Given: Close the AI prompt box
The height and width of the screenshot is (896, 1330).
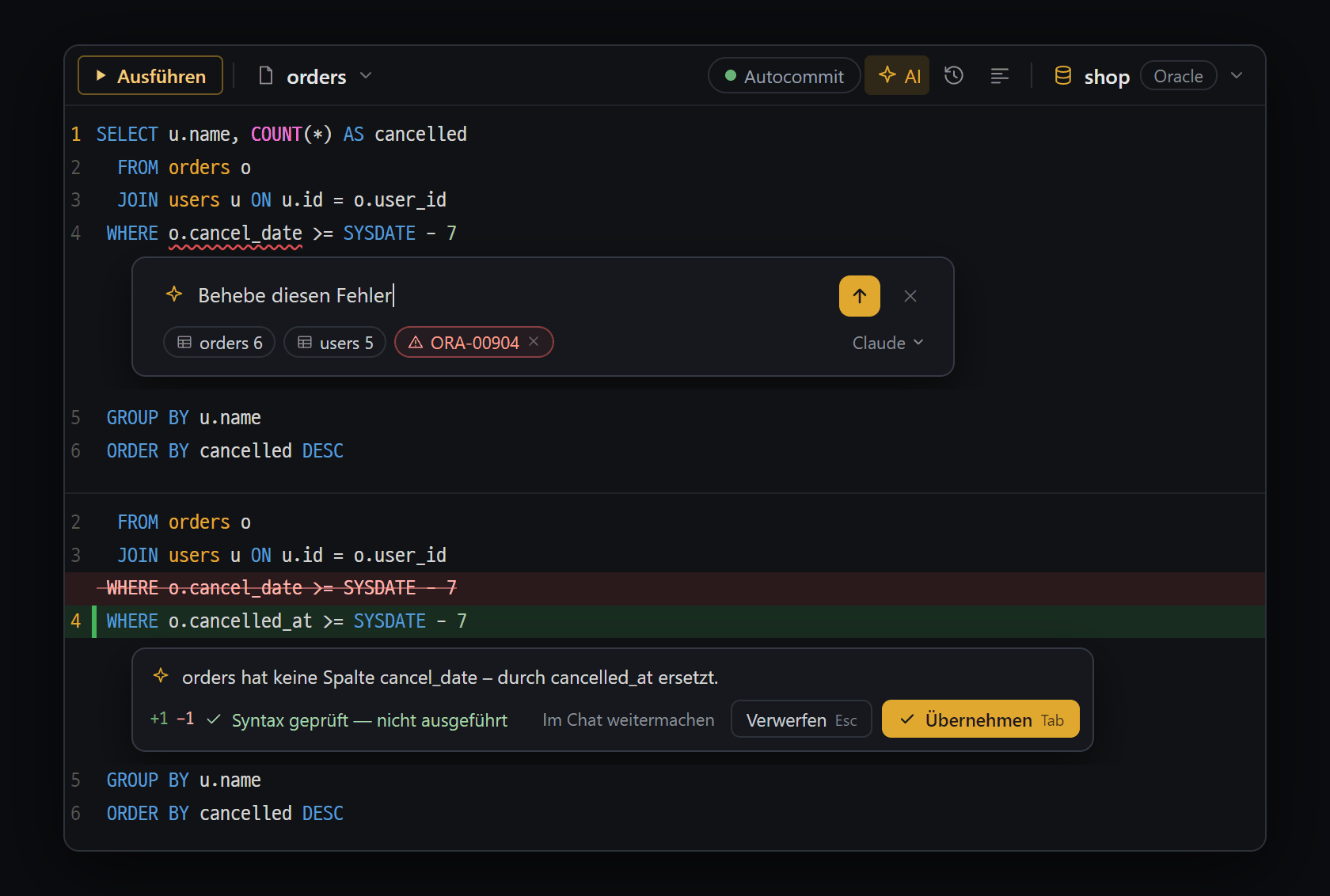Looking at the screenshot, I should (x=910, y=296).
